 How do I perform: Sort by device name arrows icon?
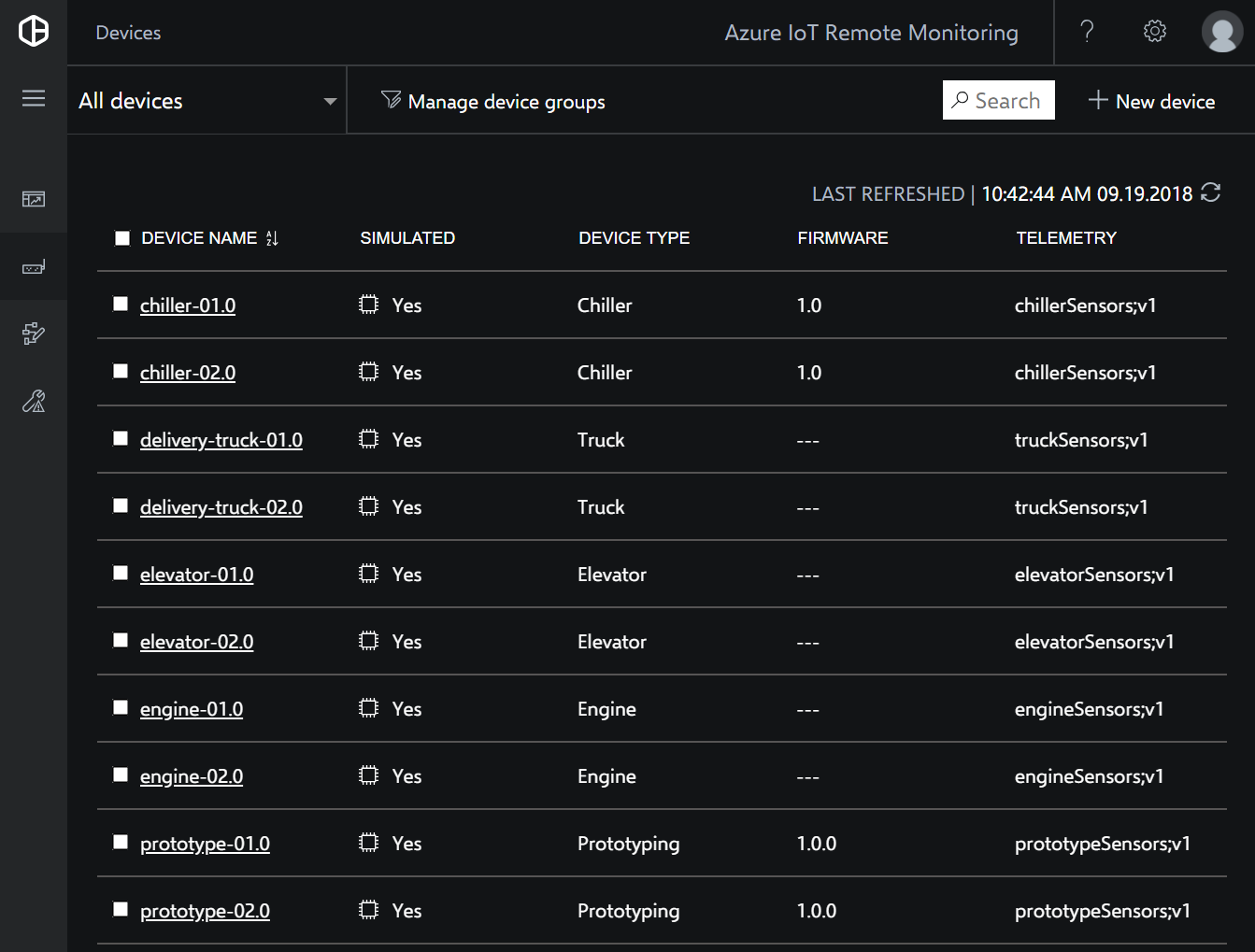tap(272, 238)
